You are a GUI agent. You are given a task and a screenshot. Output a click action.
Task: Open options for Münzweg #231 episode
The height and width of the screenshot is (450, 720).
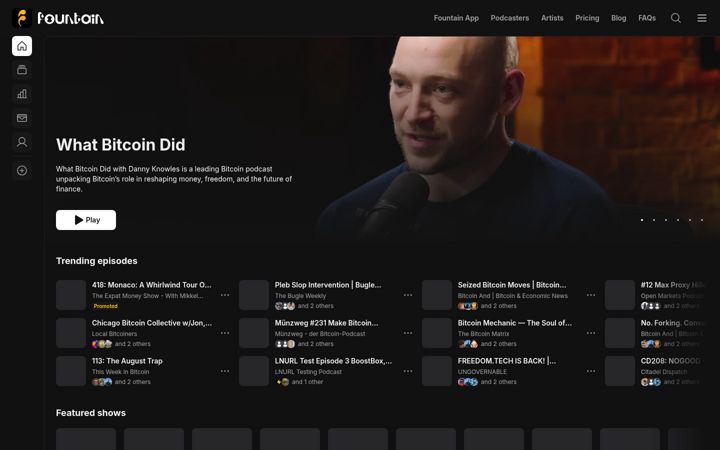click(408, 333)
